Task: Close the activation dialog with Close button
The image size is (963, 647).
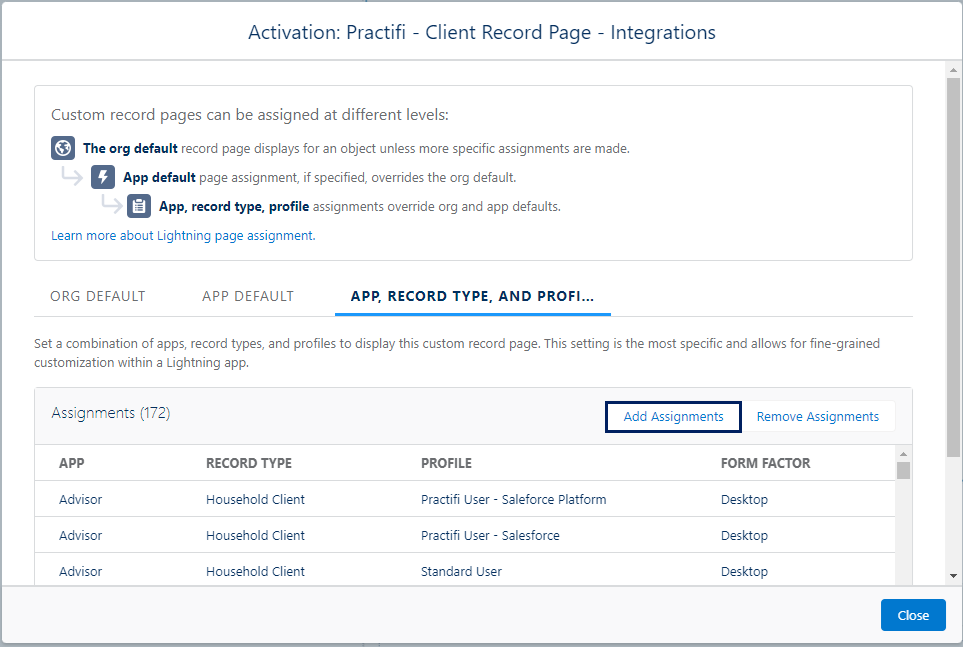Action: pyautogui.click(x=913, y=615)
